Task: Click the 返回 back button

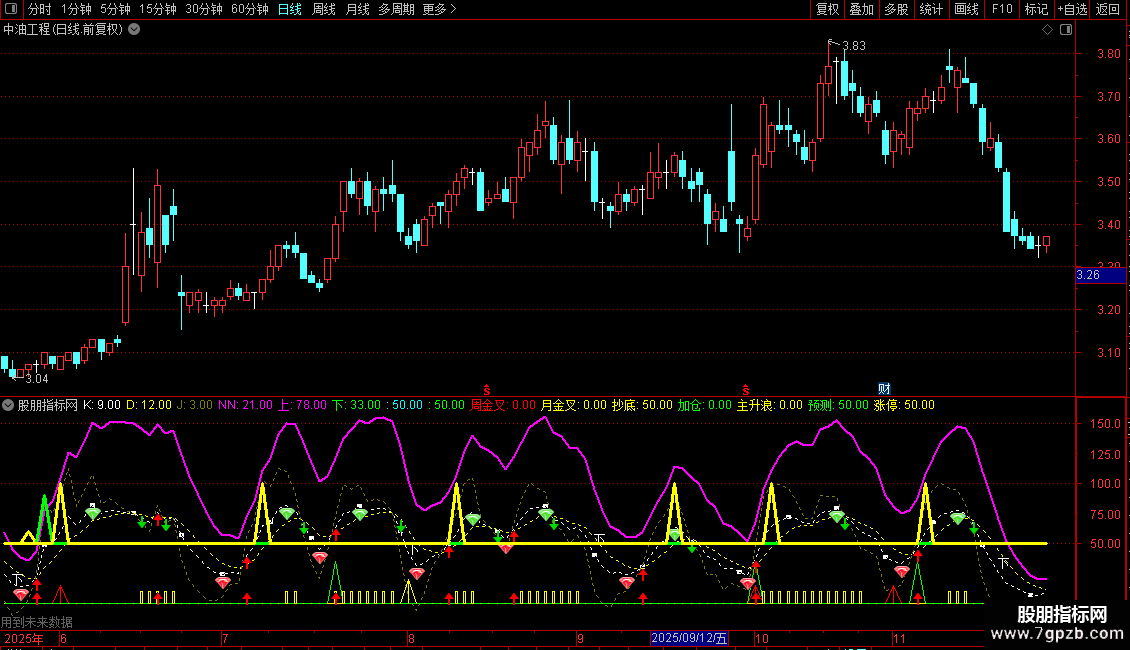Action: (x=1108, y=10)
